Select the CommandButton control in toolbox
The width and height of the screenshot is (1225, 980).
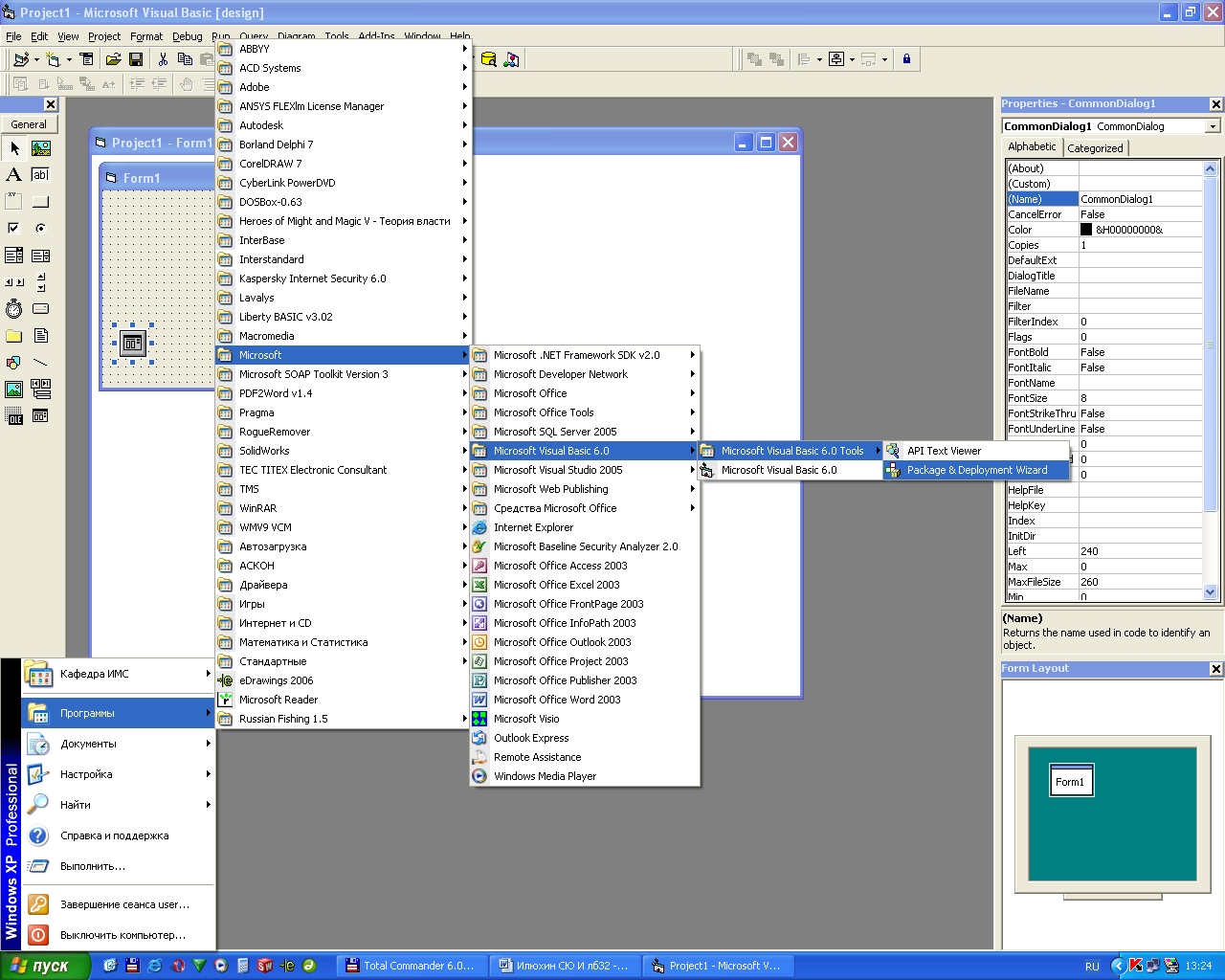[41, 202]
